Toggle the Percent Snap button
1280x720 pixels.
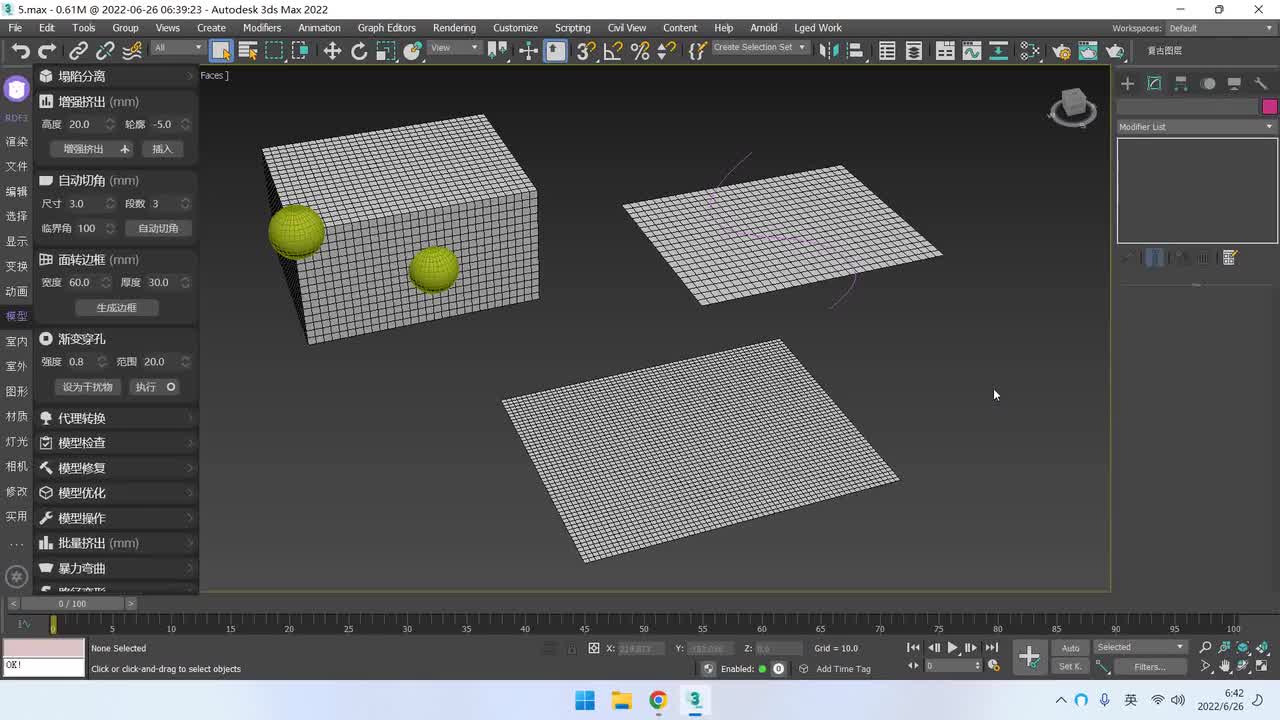(640, 51)
